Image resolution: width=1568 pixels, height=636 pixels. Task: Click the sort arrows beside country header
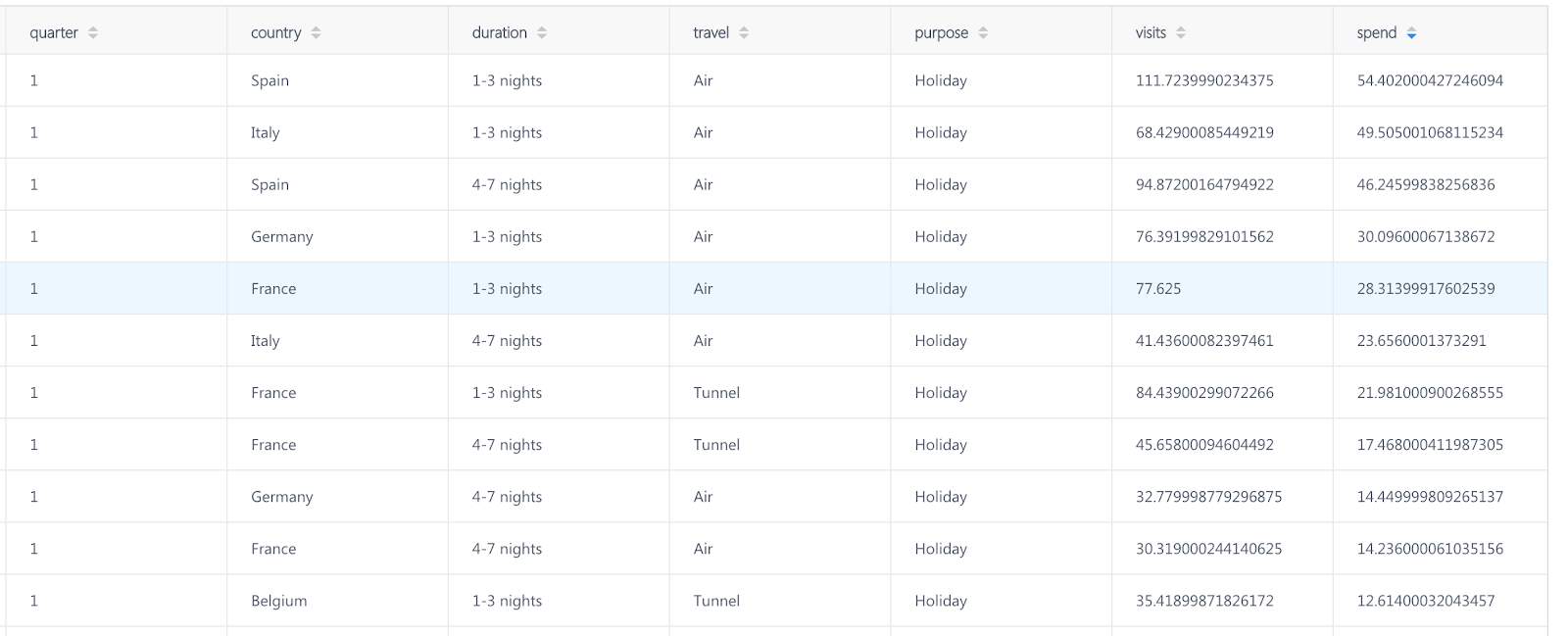tap(316, 32)
